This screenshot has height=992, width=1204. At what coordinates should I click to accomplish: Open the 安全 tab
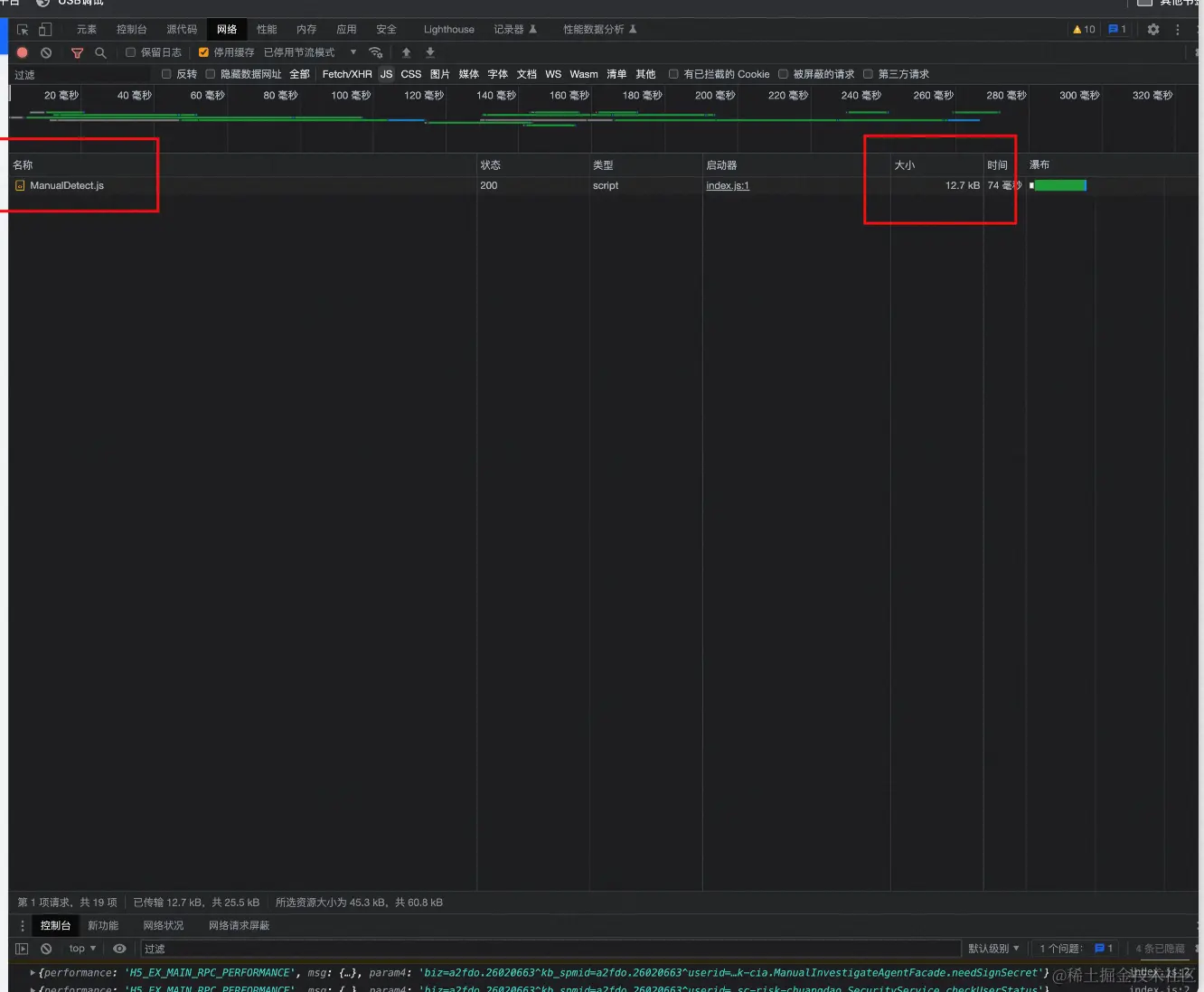coord(386,30)
